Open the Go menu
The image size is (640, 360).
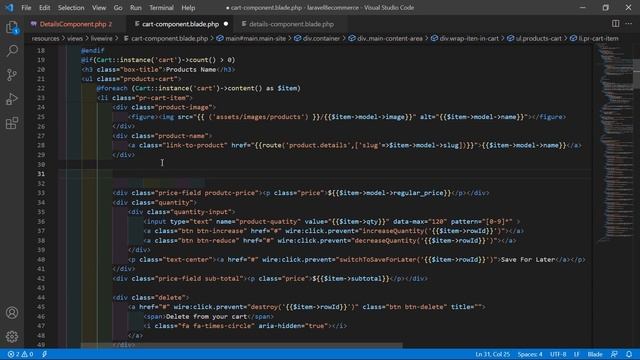point(118,8)
